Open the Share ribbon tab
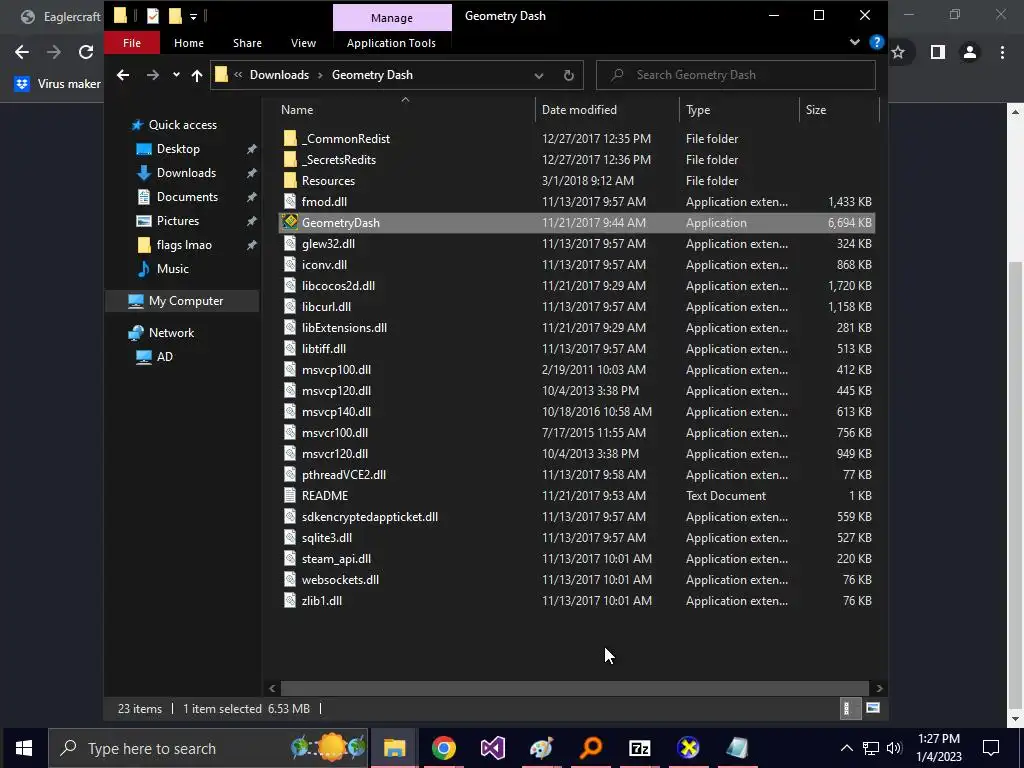 click(x=247, y=43)
